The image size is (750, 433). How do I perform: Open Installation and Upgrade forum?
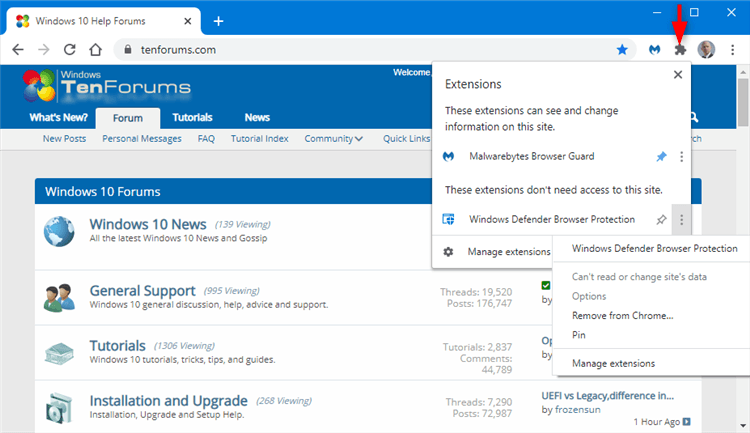coord(168,401)
